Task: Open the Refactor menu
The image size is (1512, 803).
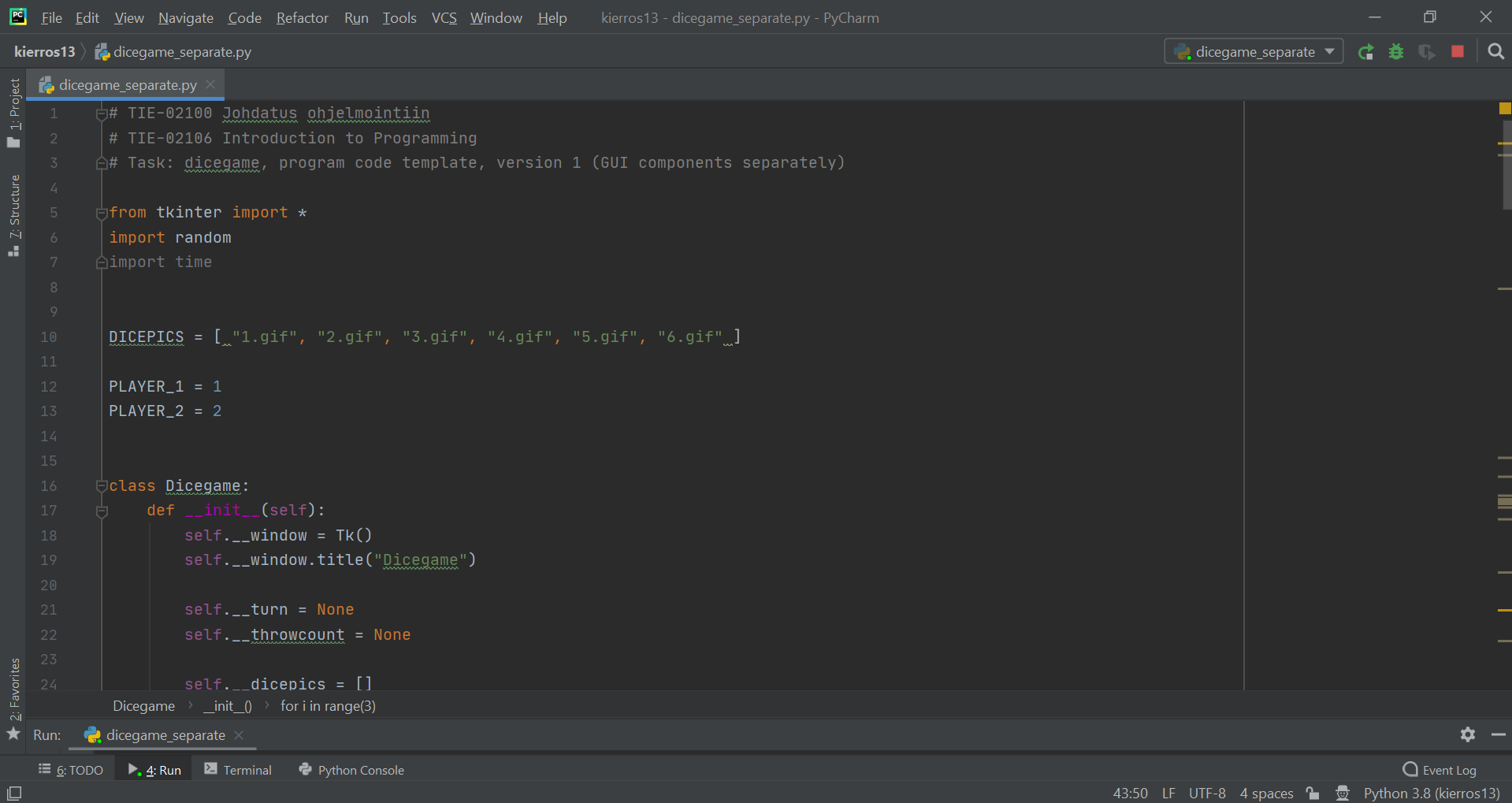Action: (302, 17)
